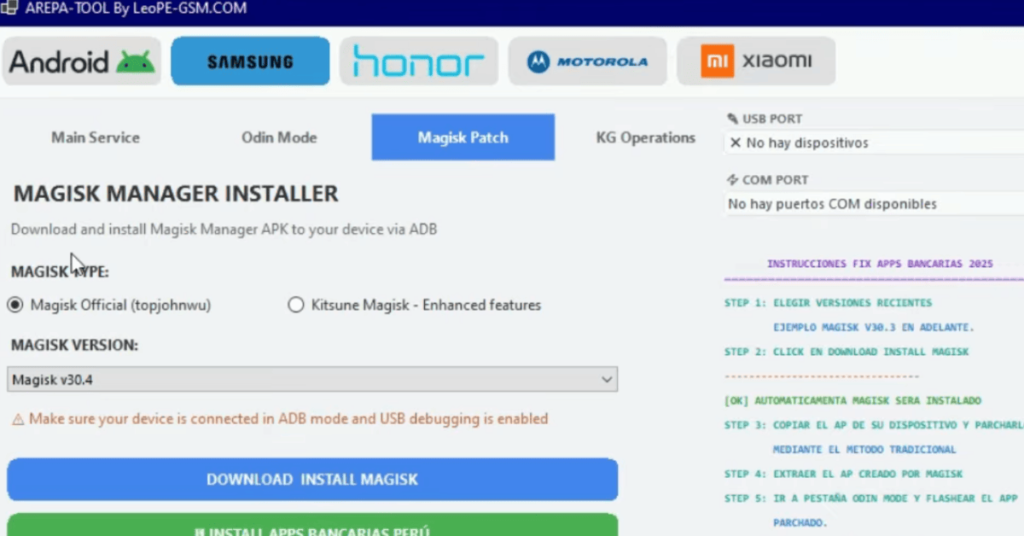Click the Ejemplo Magisk V30.3 en adelante line
The height and width of the screenshot is (536, 1024).
click(873, 327)
